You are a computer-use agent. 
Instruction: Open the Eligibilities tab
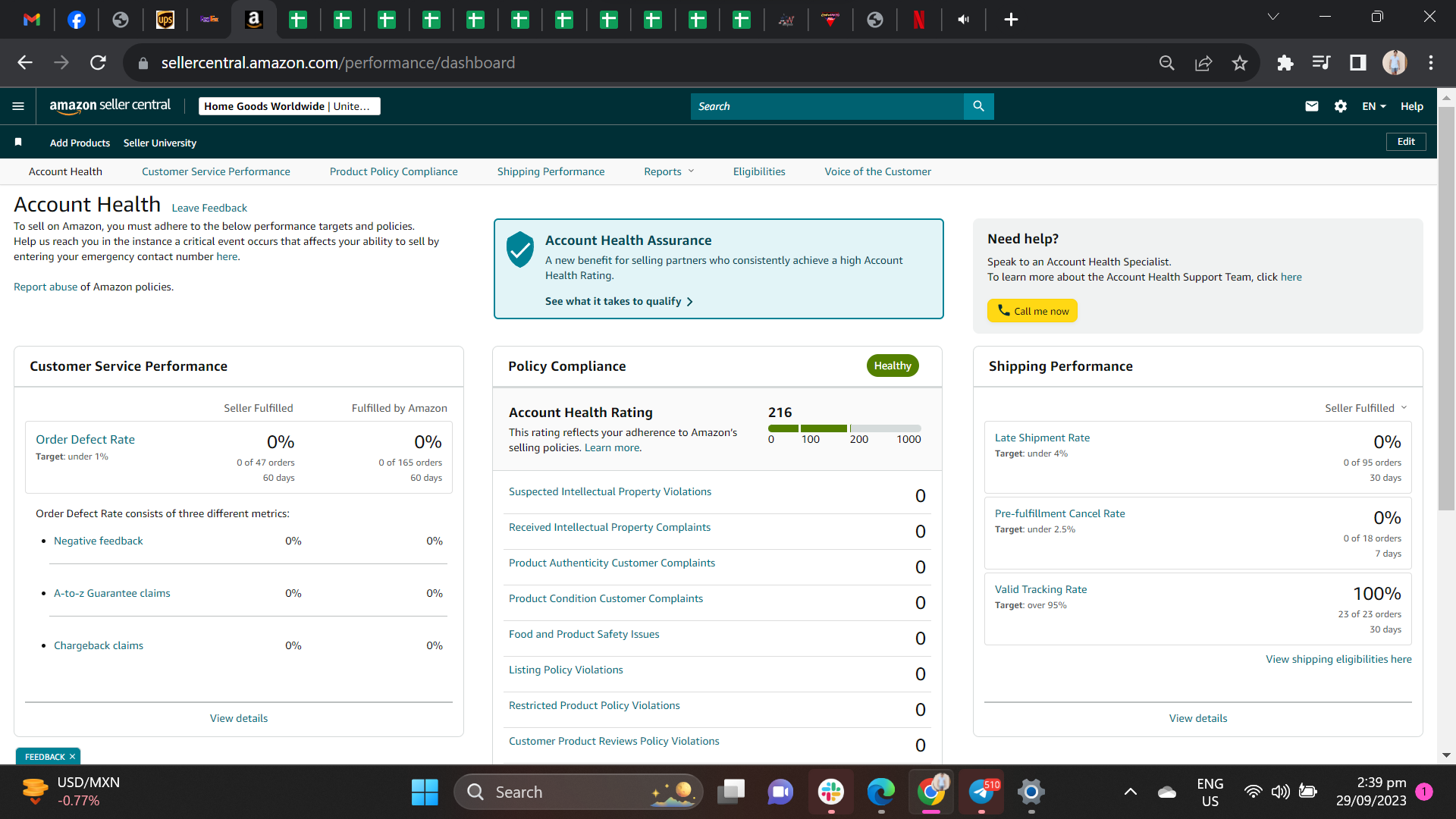759,171
